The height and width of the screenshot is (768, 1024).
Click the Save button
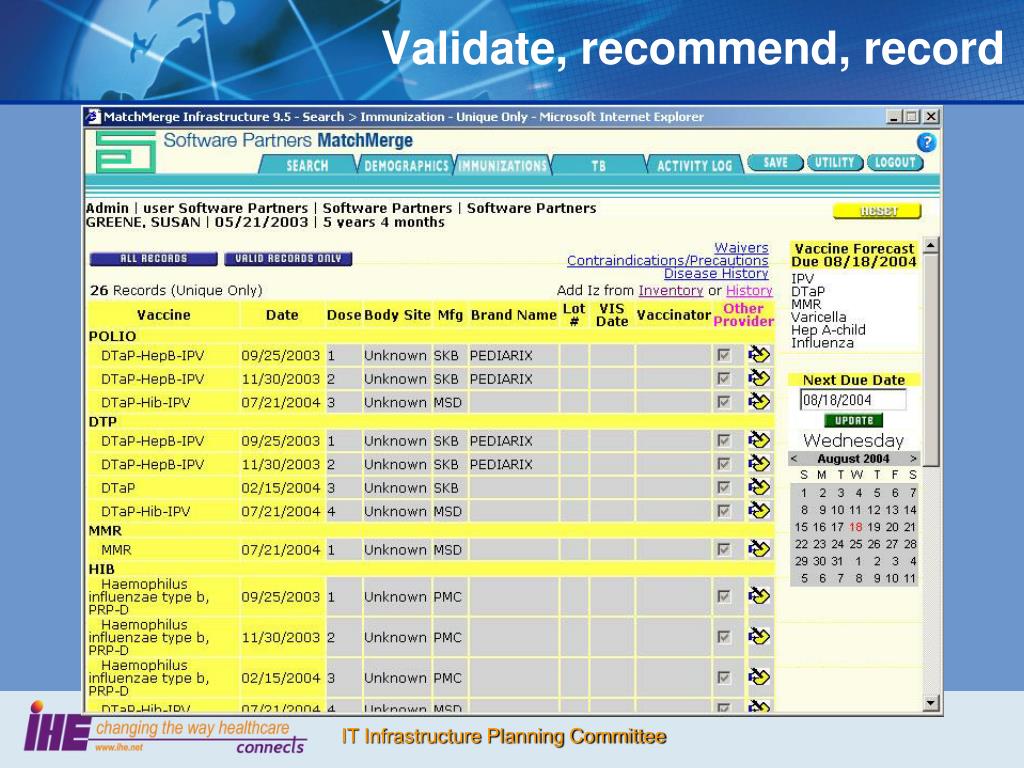[x=775, y=162]
